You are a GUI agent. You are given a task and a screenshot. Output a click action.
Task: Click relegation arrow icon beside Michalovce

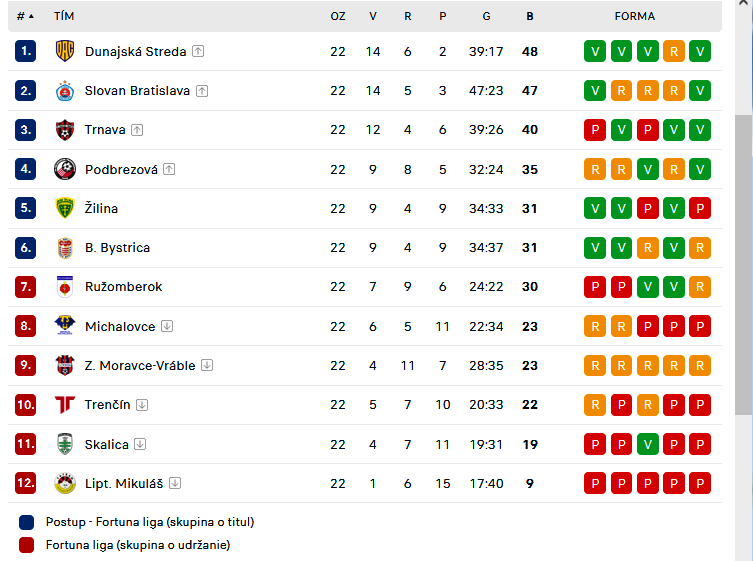(167, 326)
